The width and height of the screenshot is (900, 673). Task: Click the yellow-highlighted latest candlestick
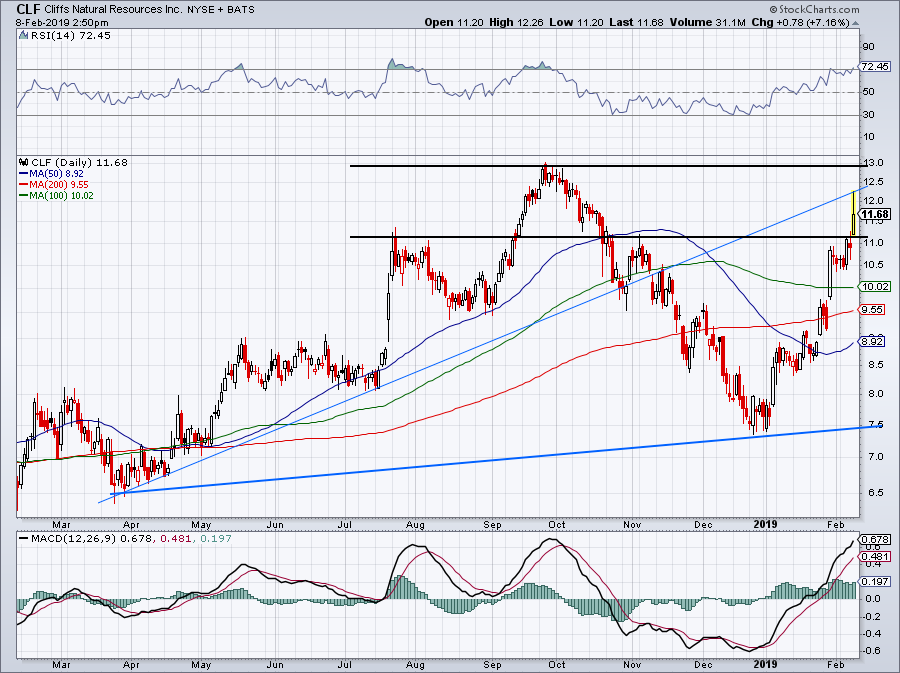pyautogui.click(x=854, y=213)
